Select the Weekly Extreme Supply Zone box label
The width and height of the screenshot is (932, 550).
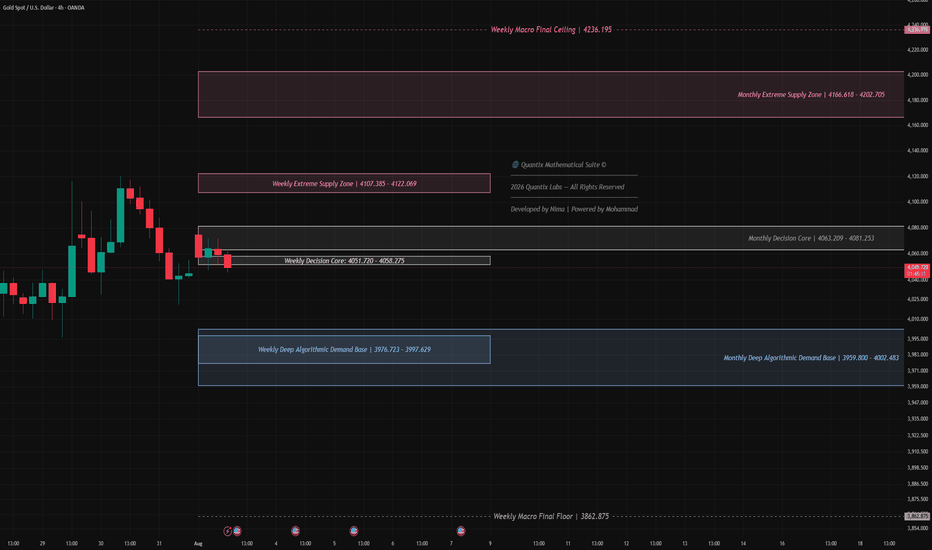(x=344, y=184)
